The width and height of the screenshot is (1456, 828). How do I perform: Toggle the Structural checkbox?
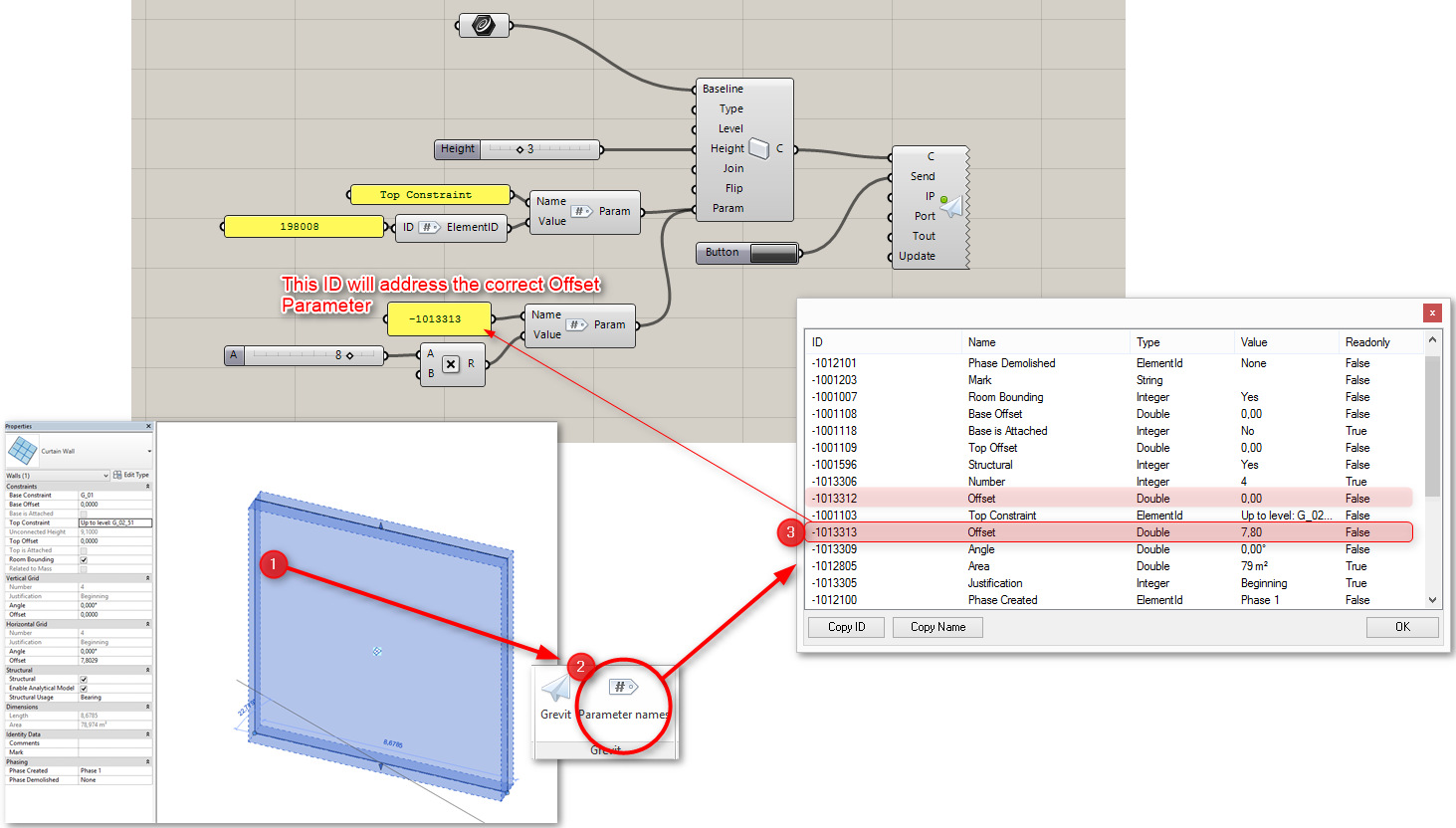(84, 679)
